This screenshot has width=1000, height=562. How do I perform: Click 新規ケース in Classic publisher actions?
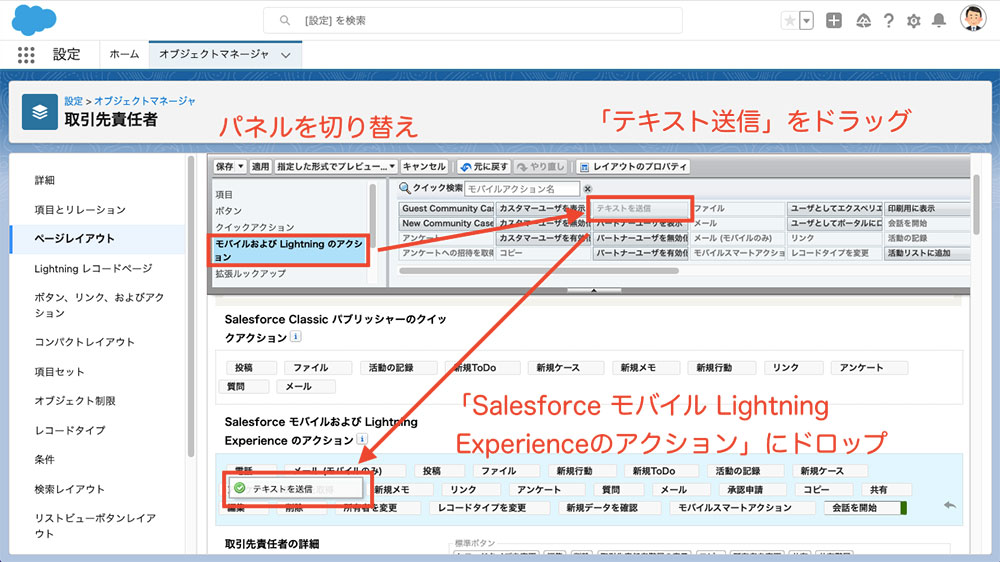(x=565, y=368)
